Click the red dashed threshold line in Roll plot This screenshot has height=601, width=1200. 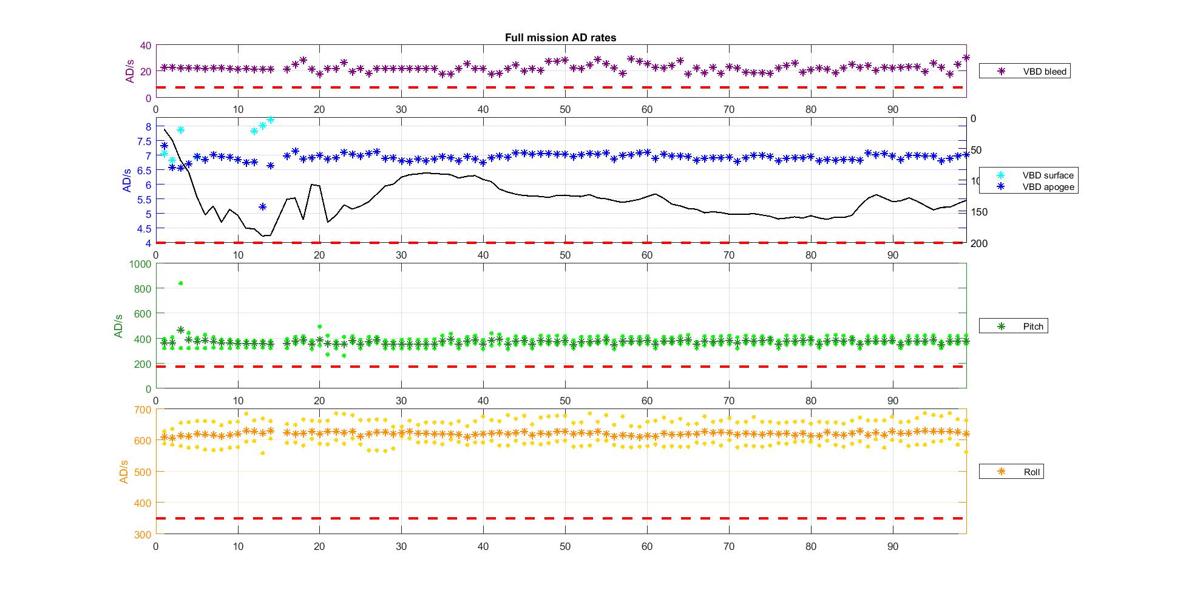point(560,518)
